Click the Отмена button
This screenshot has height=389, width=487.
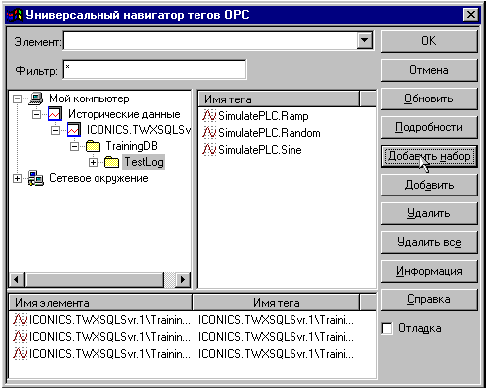[x=429, y=70]
